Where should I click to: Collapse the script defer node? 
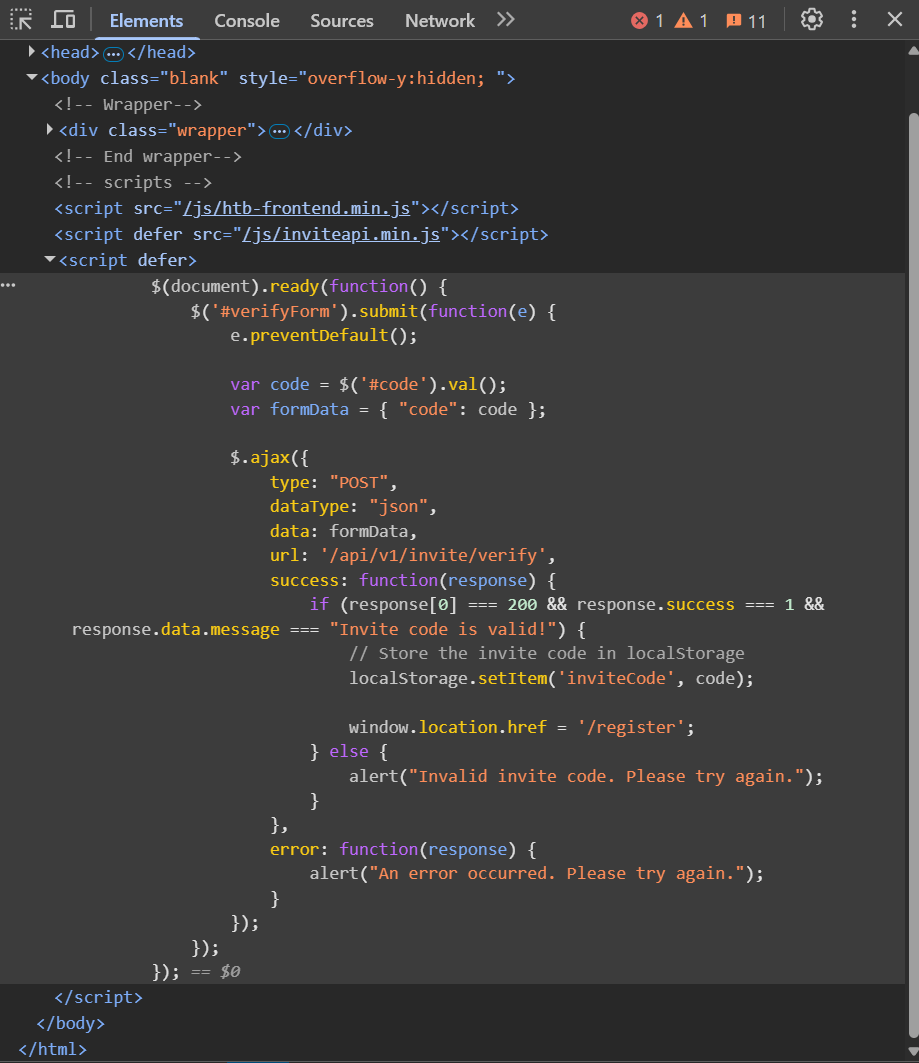click(x=49, y=259)
